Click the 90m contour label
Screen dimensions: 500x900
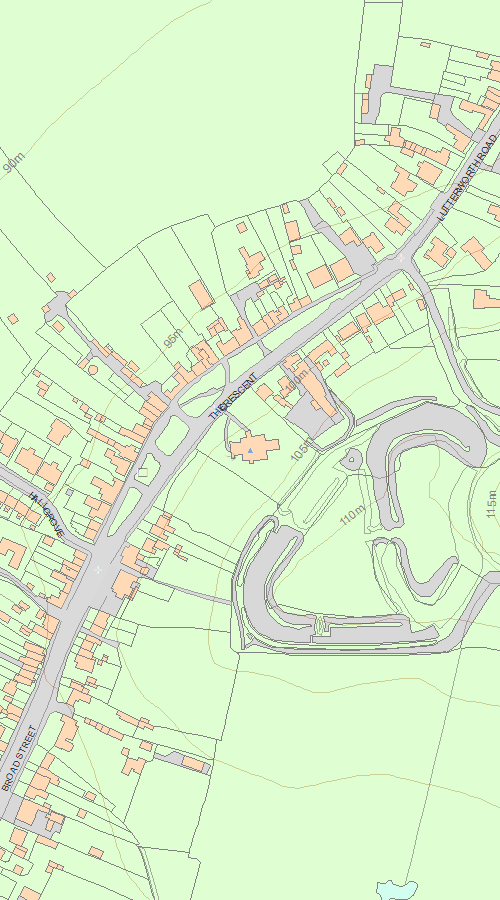(x=14, y=163)
